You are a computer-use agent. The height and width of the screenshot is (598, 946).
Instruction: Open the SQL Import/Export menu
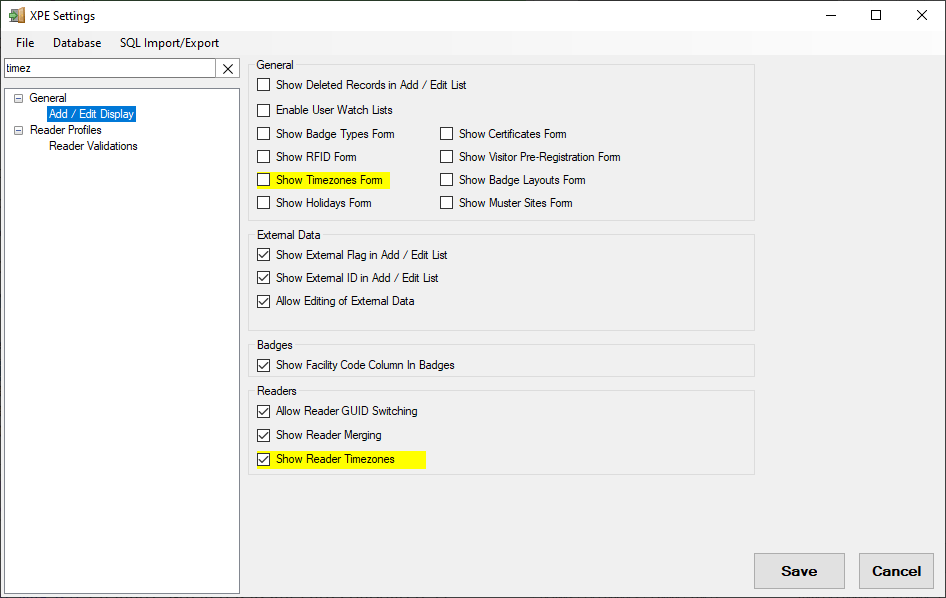pyautogui.click(x=169, y=43)
